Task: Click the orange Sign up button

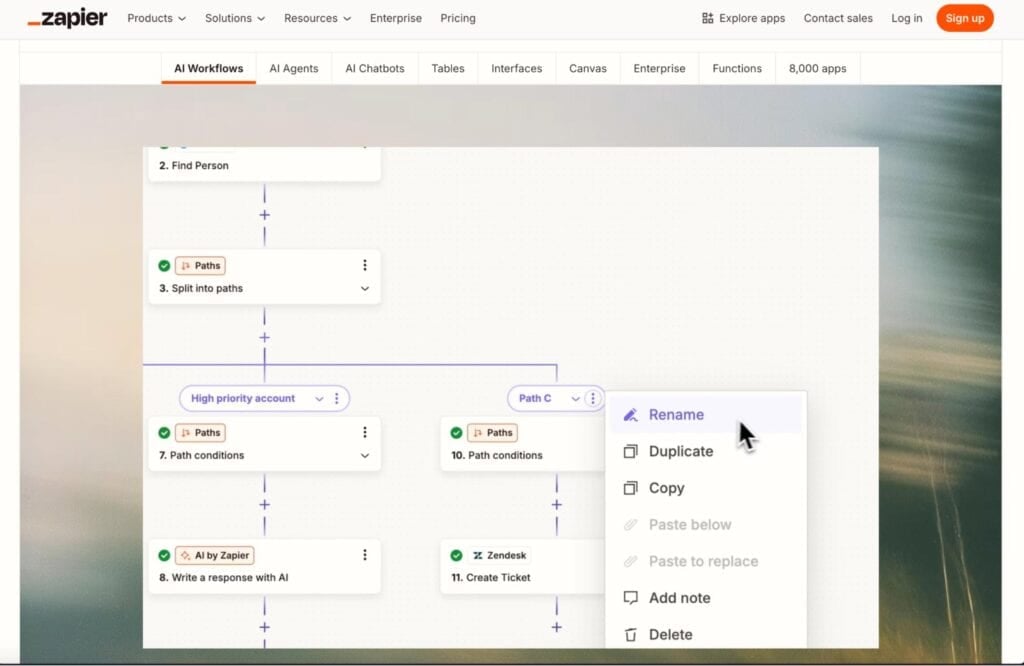Action: pyautogui.click(x=965, y=18)
